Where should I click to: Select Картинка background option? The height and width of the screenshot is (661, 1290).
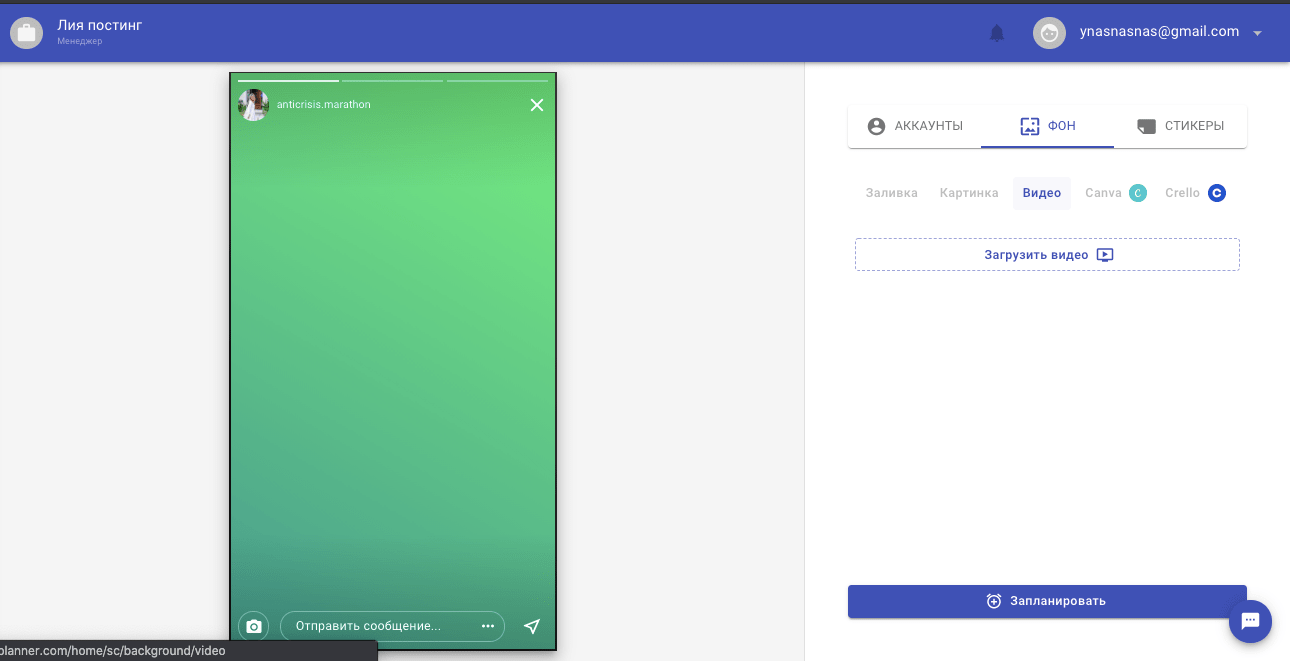click(969, 193)
